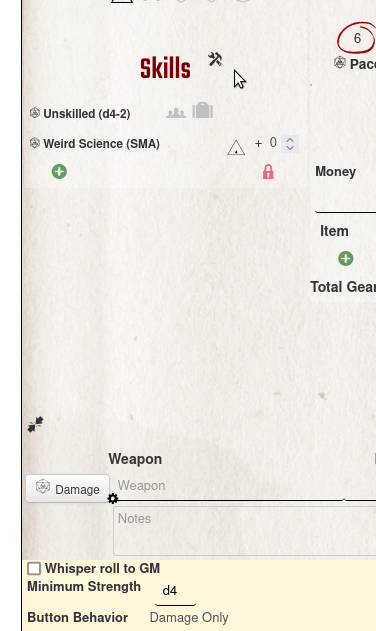This screenshot has height=631, width=376.
Task: Open weapon settings gear icon
Action: pos(113,499)
